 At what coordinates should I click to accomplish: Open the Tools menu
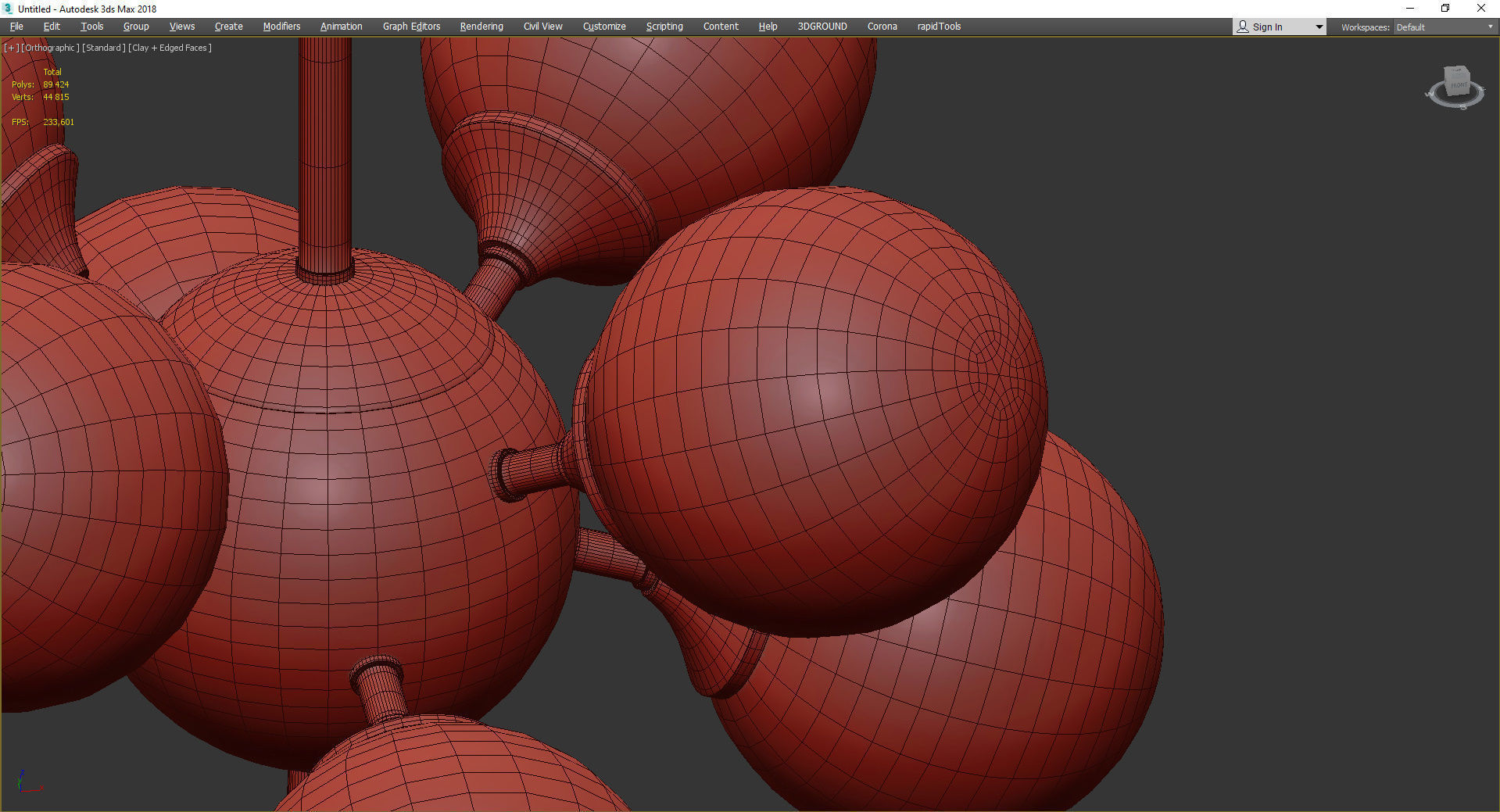pos(91,27)
